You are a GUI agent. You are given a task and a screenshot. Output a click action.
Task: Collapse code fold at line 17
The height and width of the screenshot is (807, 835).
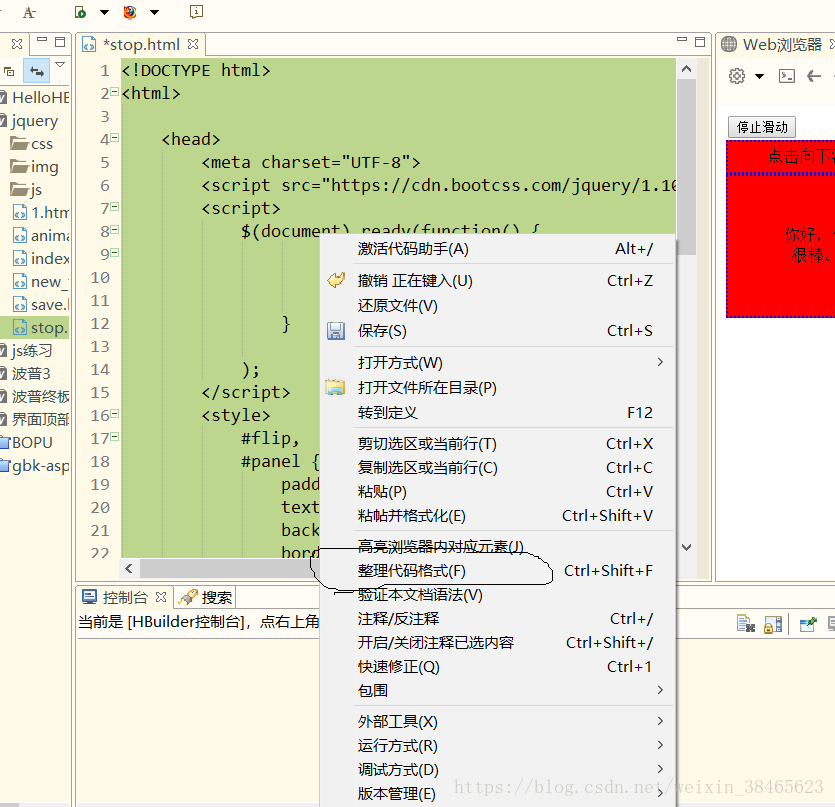click(114, 437)
